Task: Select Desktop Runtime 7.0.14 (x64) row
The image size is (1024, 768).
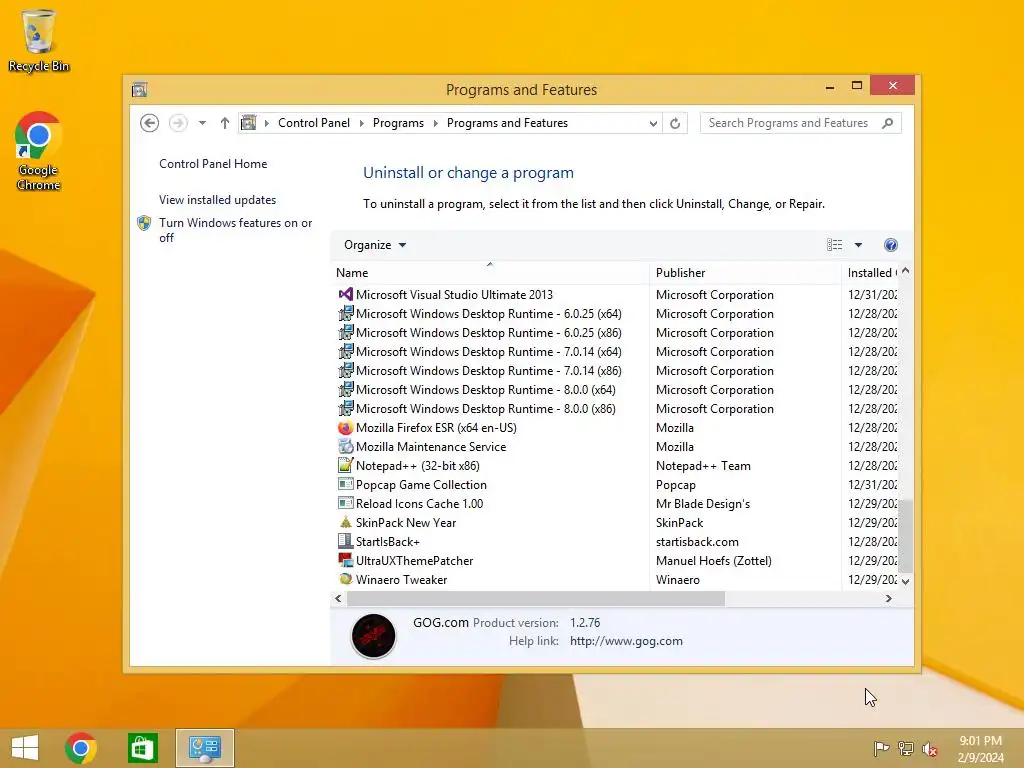Action: pos(615,351)
